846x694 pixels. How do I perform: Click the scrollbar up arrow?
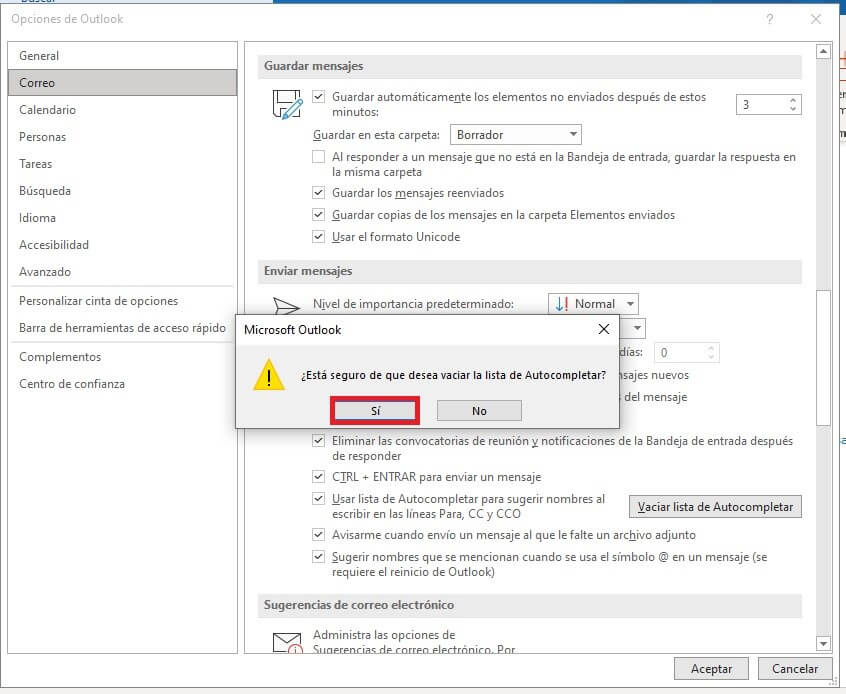point(823,52)
